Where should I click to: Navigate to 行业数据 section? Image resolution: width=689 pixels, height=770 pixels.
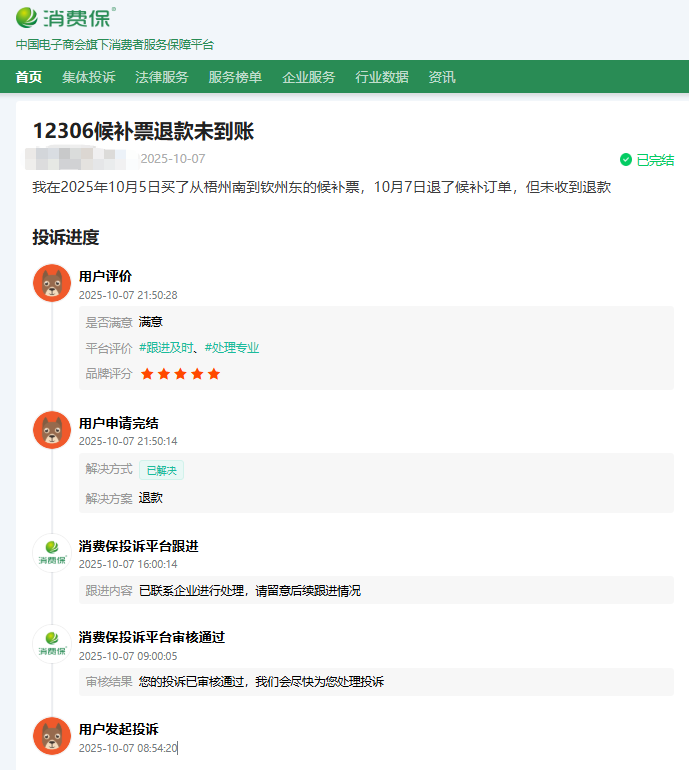[381, 77]
